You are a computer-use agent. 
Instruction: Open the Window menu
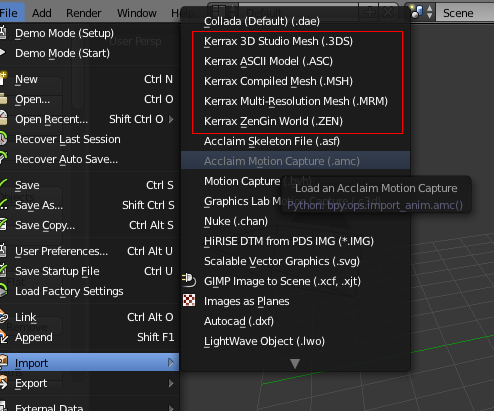coord(137,13)
